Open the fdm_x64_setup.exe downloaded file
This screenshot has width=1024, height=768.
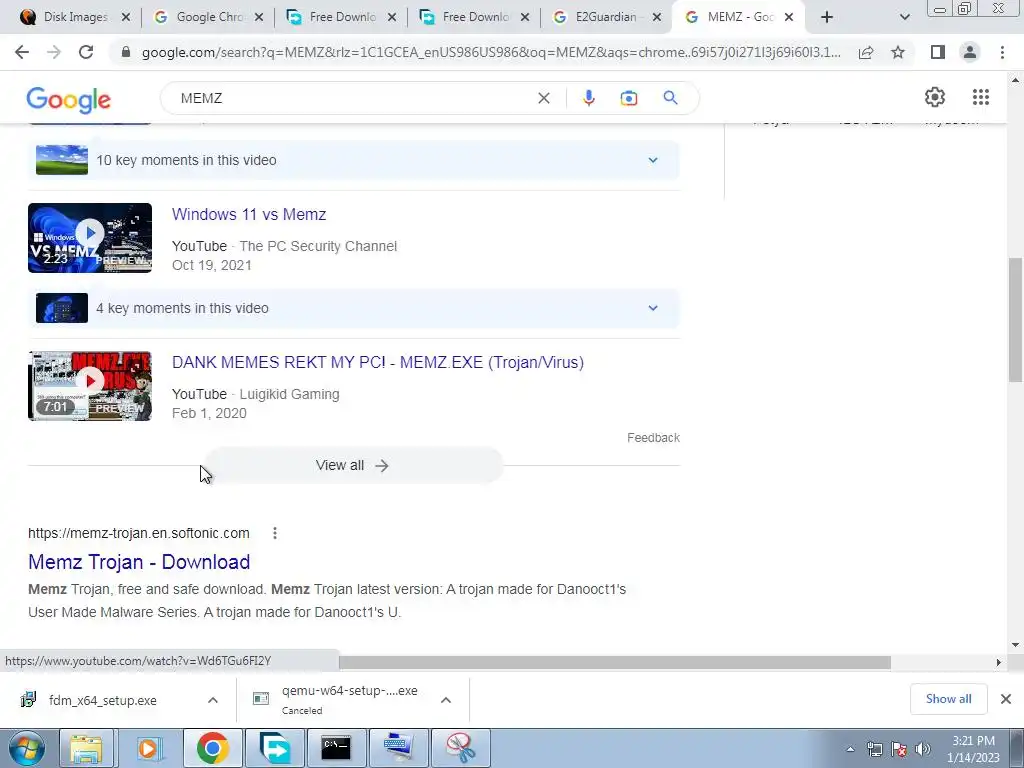(103, 700)
